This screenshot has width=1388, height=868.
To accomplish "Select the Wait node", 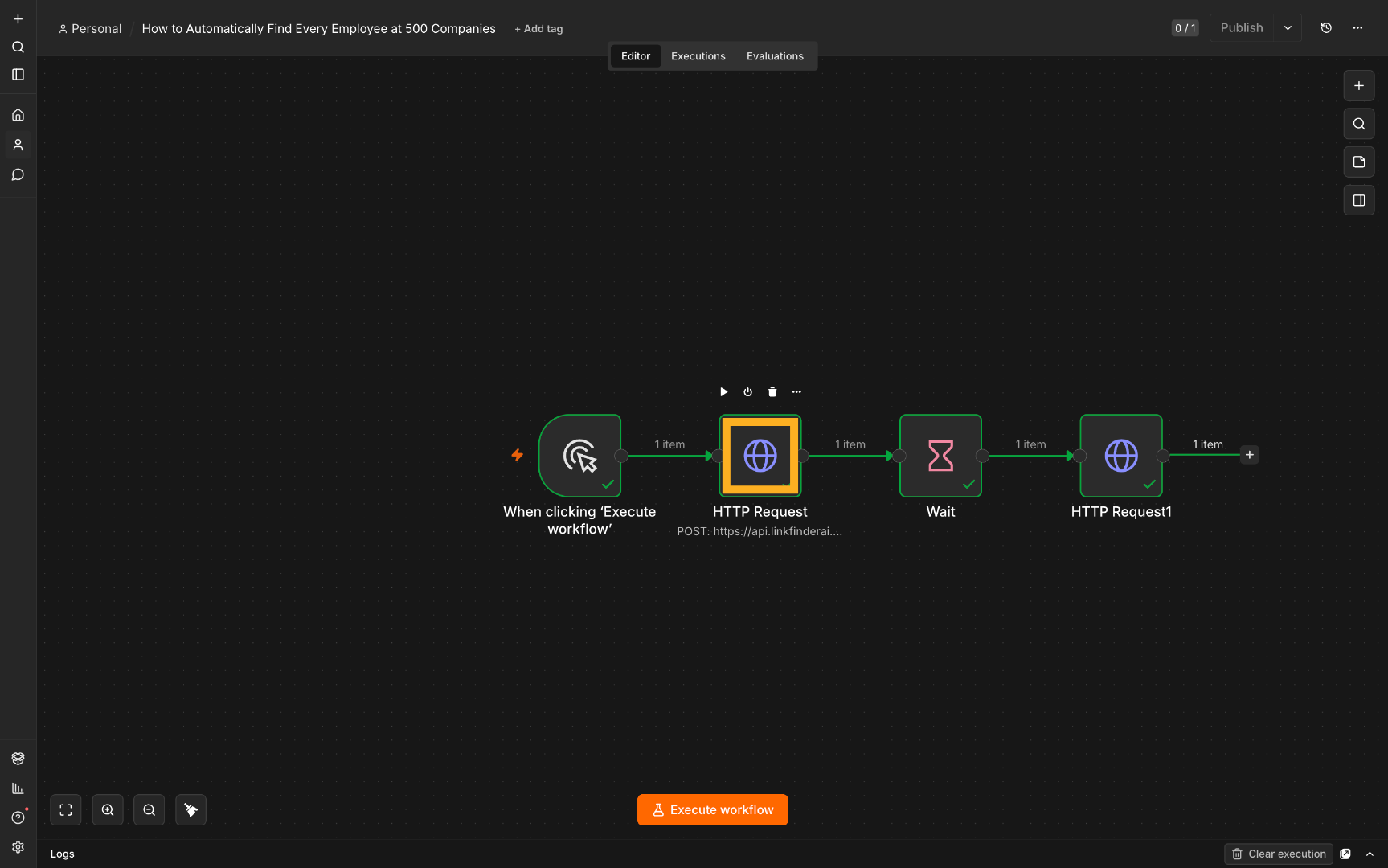I will [940, 456].
